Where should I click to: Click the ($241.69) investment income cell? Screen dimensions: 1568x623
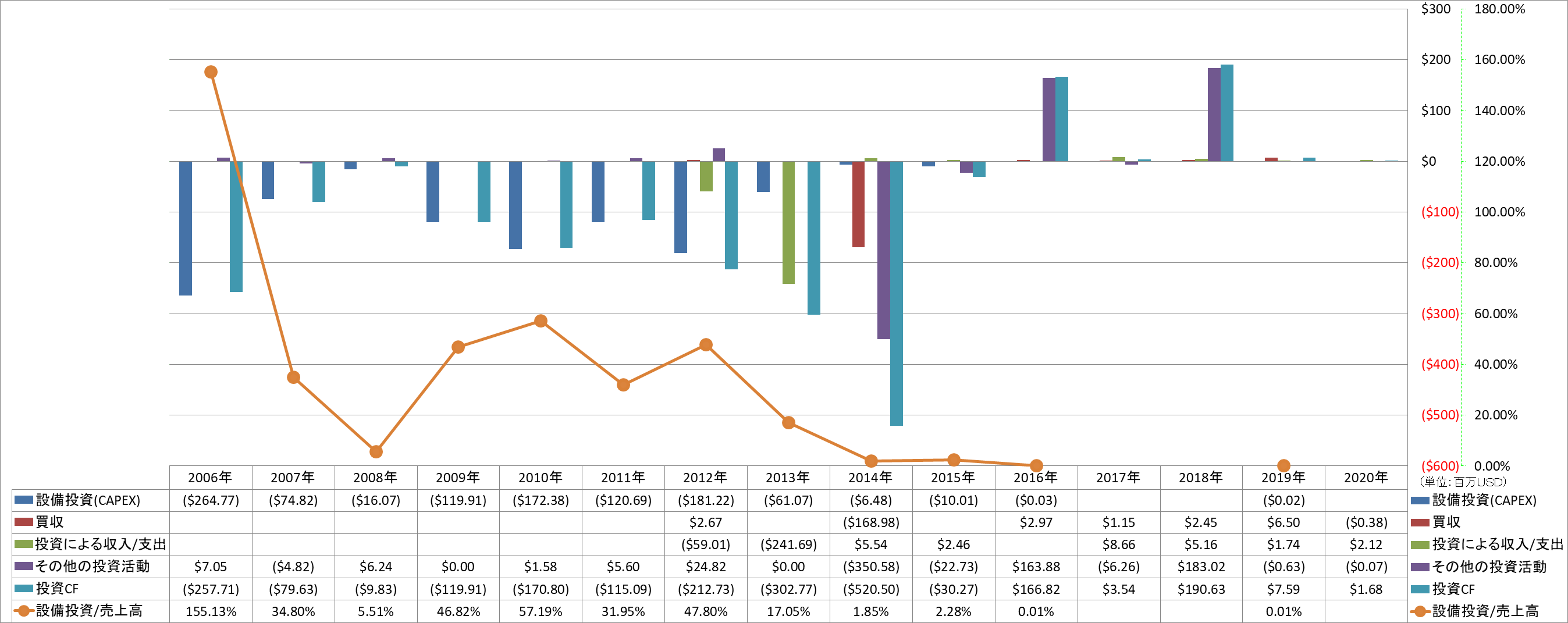tap(788, 544)
